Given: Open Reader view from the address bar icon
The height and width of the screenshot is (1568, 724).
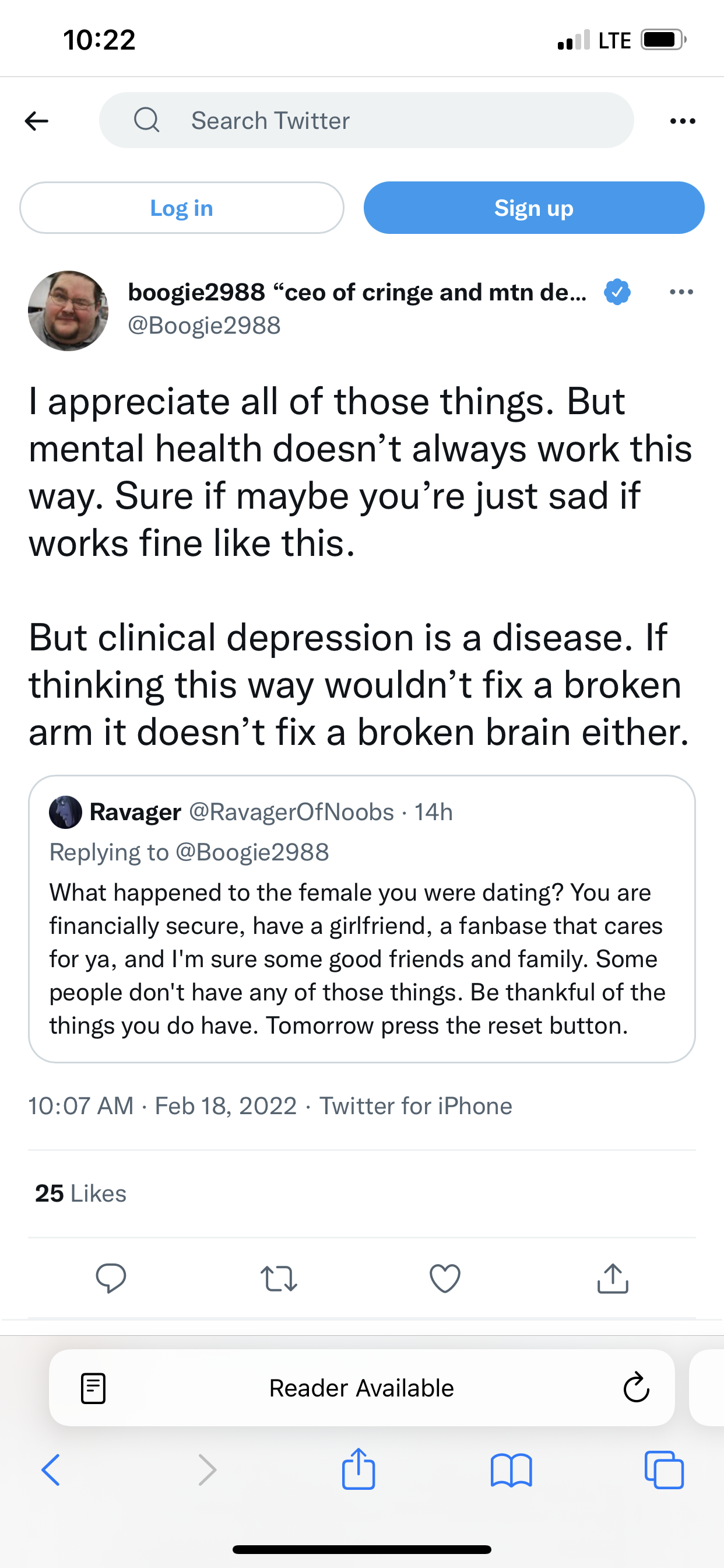Looking at the screenshot, I should (x=93, y=1388).
